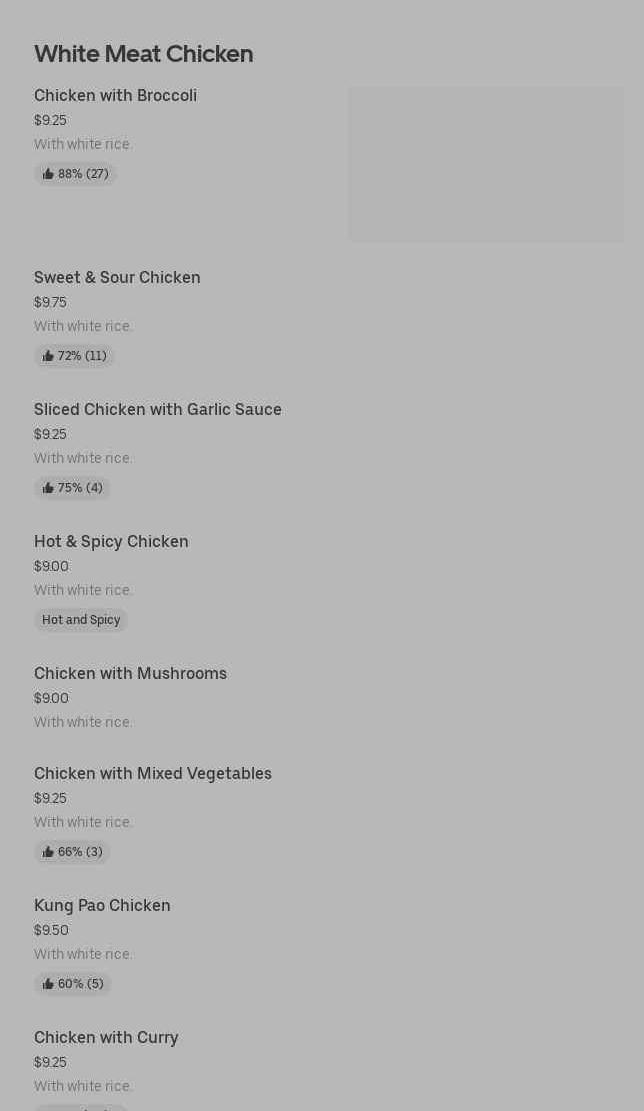The width and height of the screenshot is (644, 1111).
Task: Open Sliced Chicken with Garlic Sauce
Action: pos(158,410)
